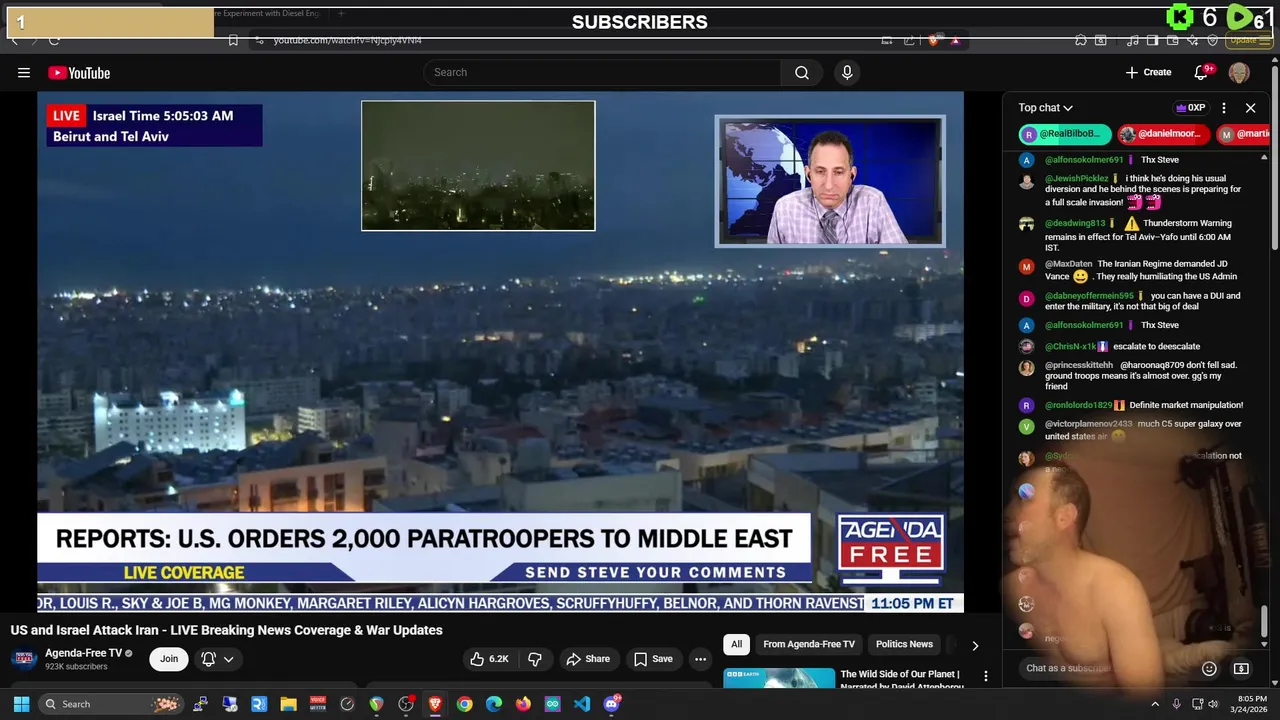1280x720 pixels.
Task: Click the YouTube search input field
Action: pyautogui.click(x=603, y=72)
